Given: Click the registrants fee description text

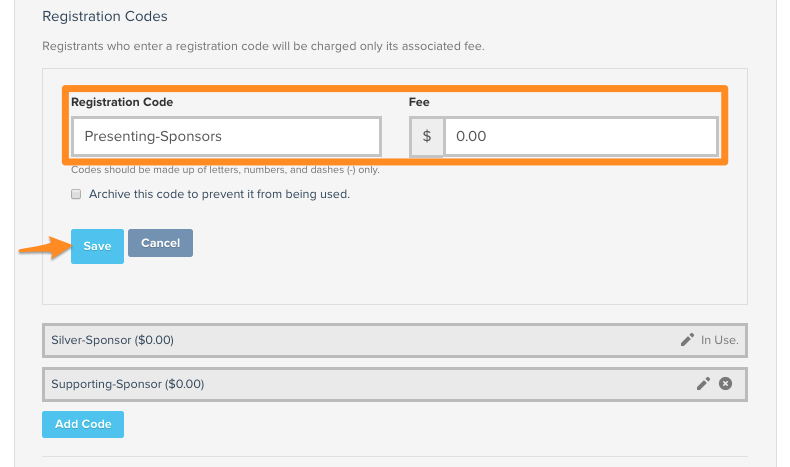Looking at the screenshot, I should click(264, 46).
